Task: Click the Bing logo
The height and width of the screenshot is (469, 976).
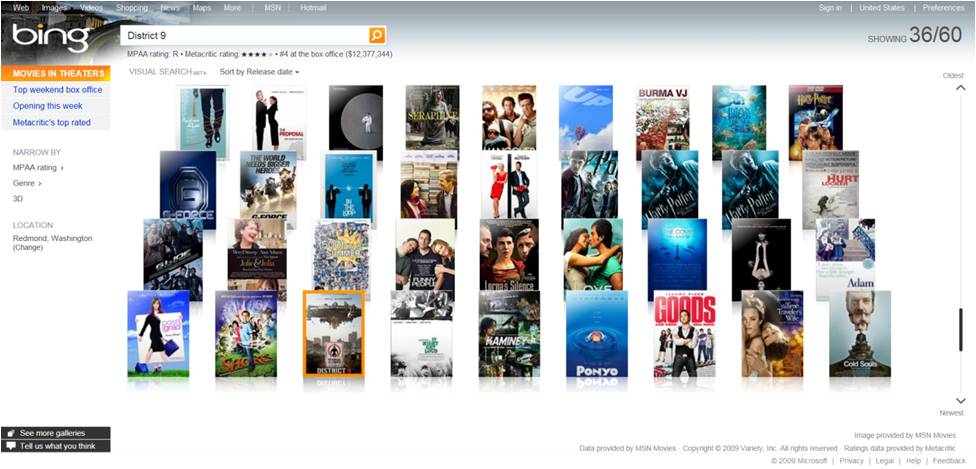Action: pos(52,37)
